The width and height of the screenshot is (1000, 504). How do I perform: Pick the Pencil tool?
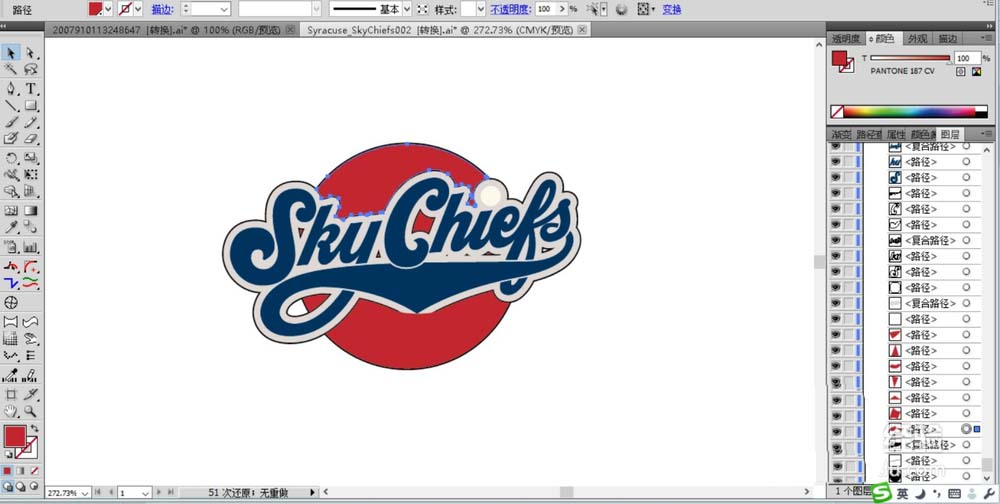31,122
